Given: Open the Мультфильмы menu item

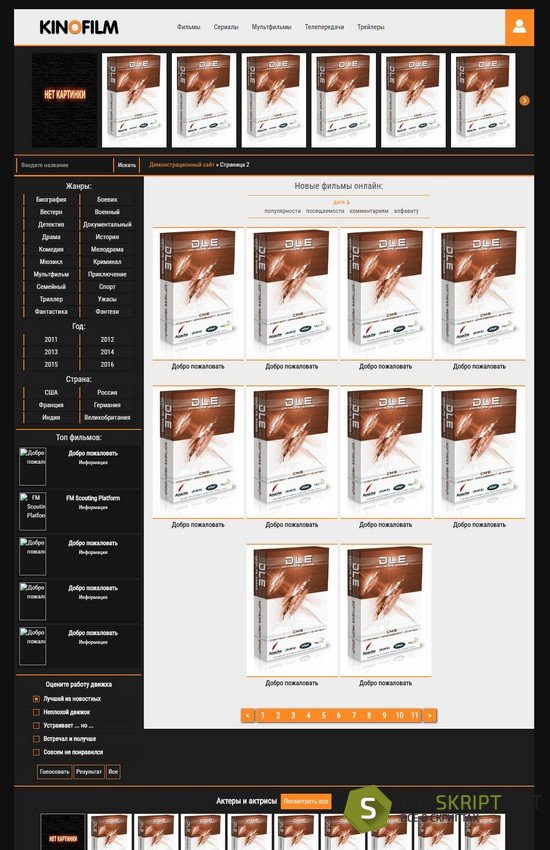Looking at the screenshot, I should pyautogui.click(x=271, y=27).
